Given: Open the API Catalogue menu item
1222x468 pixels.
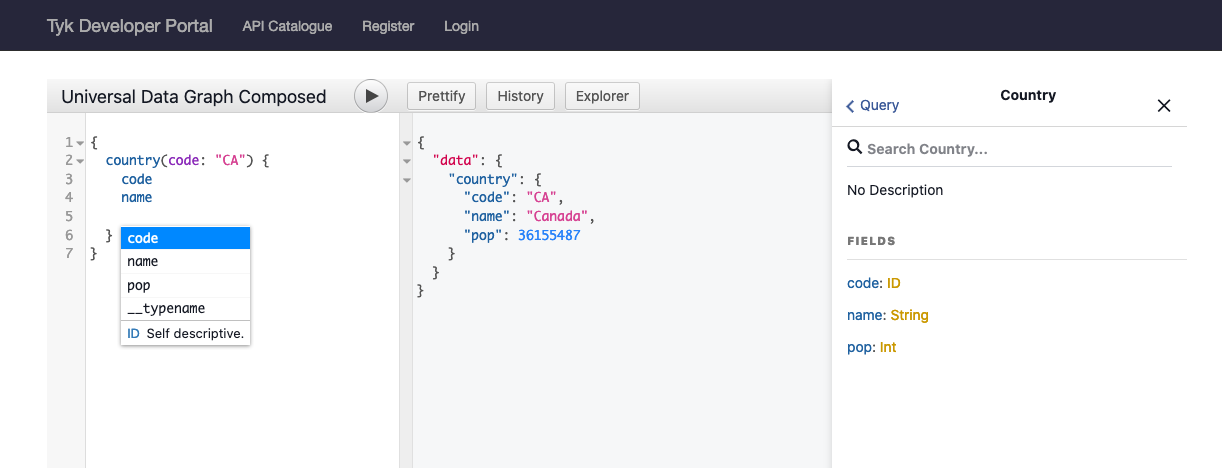Looking at the screenshot, I should (287, 26).
